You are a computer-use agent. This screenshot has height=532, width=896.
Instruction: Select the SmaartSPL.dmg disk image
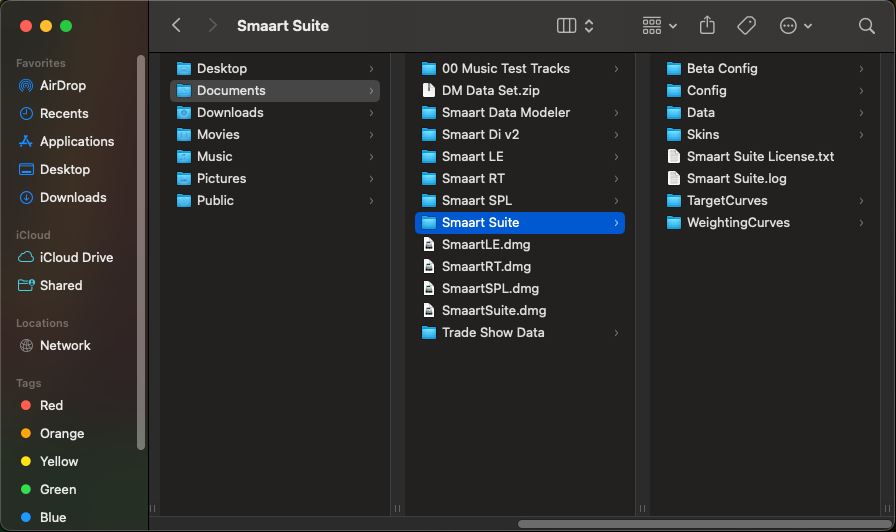tap(520, 289)
